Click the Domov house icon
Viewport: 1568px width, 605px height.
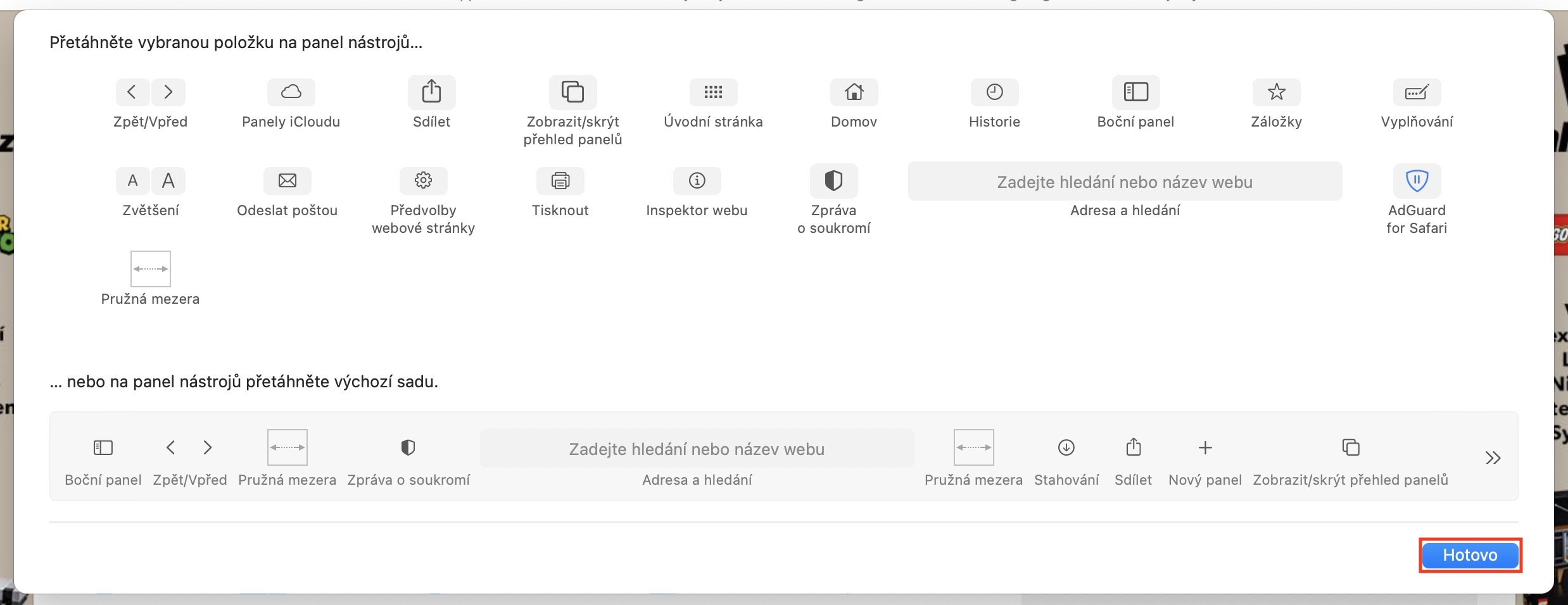tap(854, 92)
